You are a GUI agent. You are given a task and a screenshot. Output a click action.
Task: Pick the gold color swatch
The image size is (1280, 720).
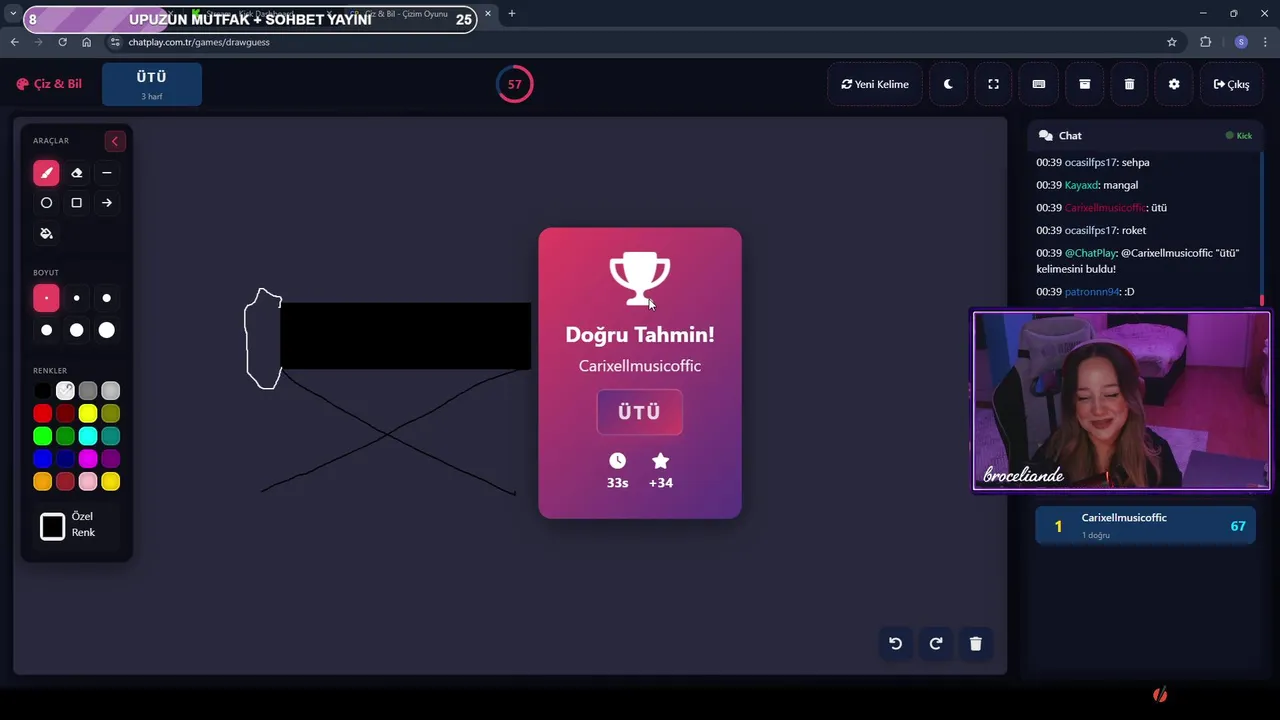111,482
